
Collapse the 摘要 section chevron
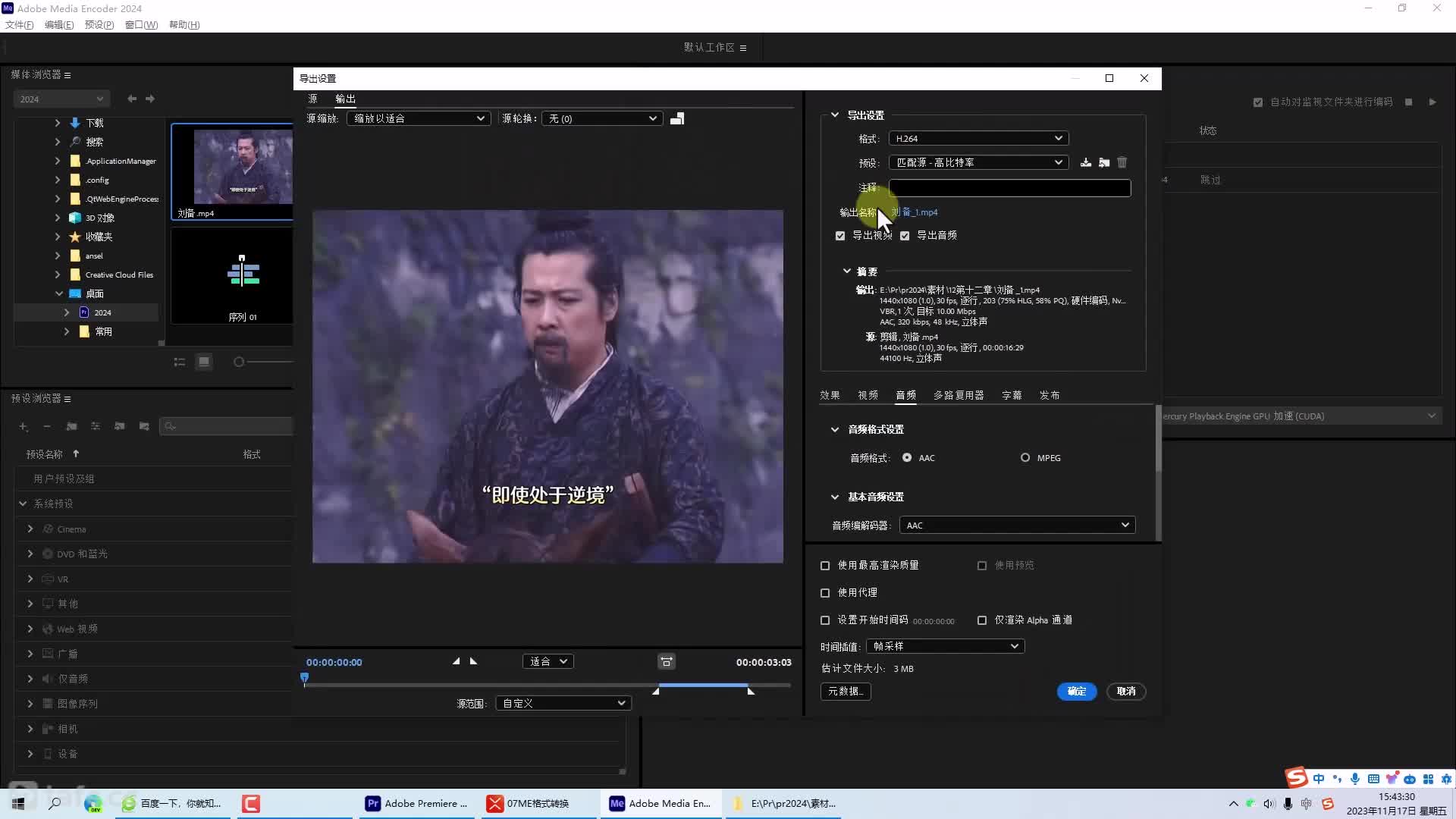pyautogui.click(x=847, y=271)
